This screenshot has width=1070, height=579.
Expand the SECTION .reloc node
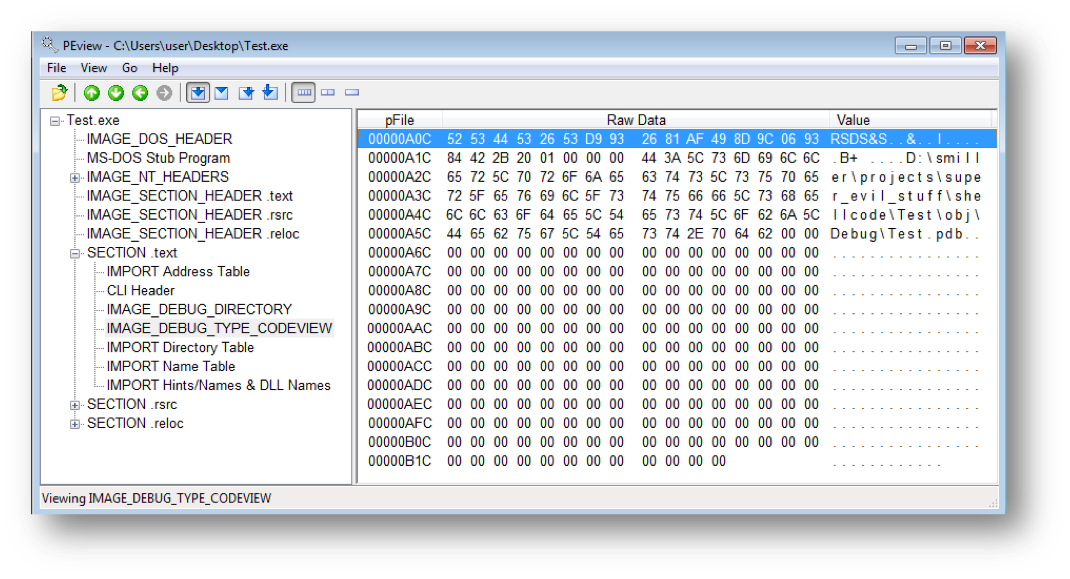pyautogui.click(x=74, y=424)
